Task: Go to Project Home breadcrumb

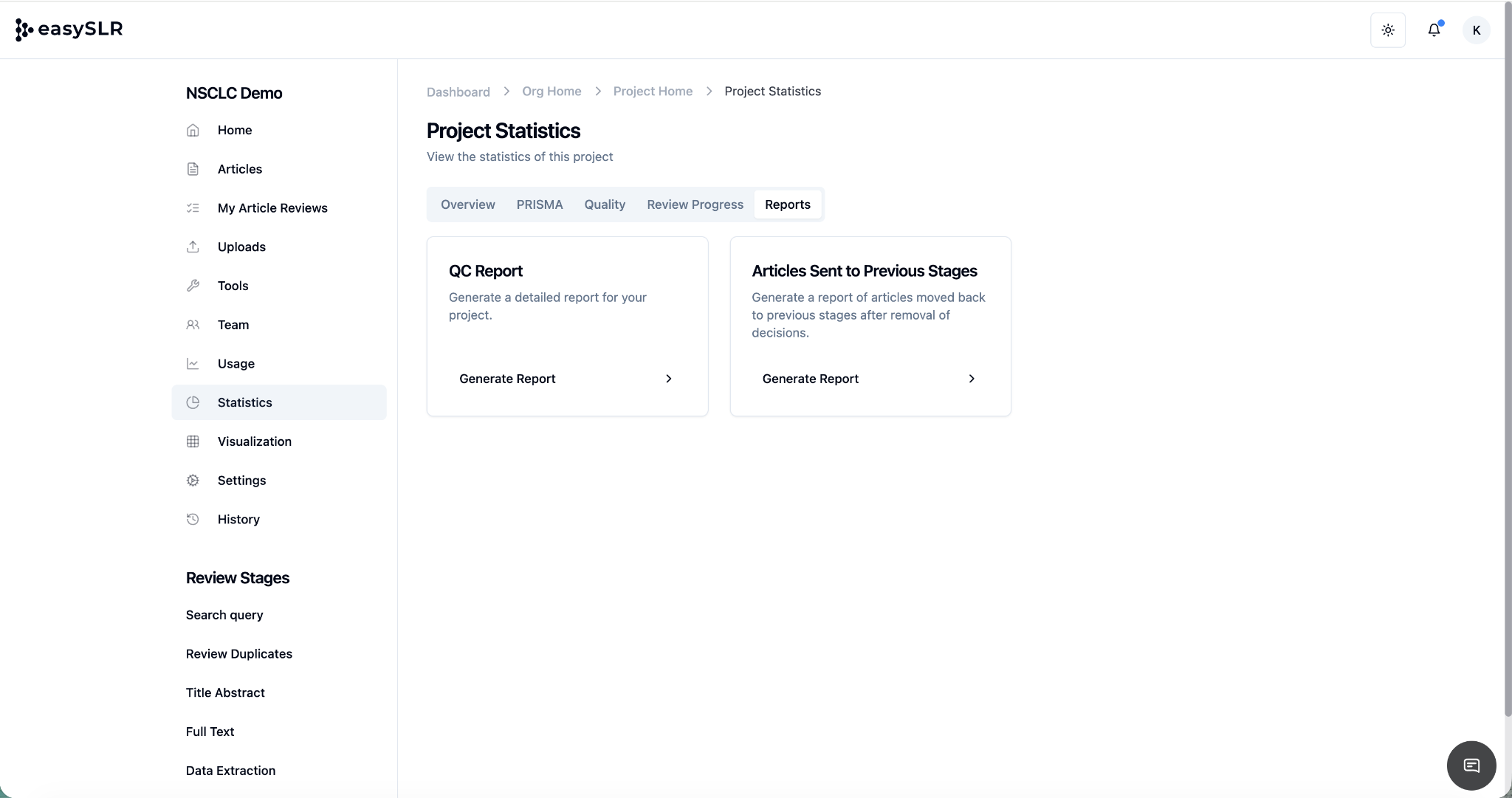Action: click(x=653, y=92)
